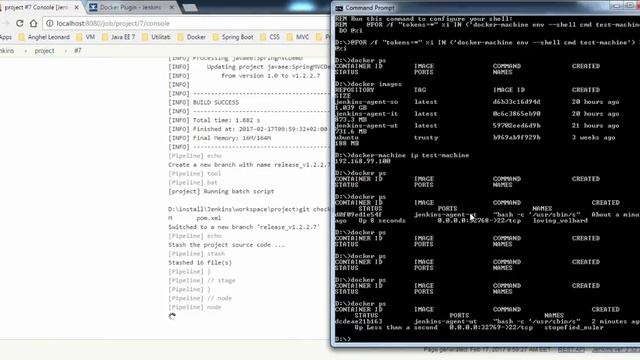Viewport: 640px width, 360px height.
Task: Click the '[Pipeline] stash' log line
Action: (x=196, y=254)
